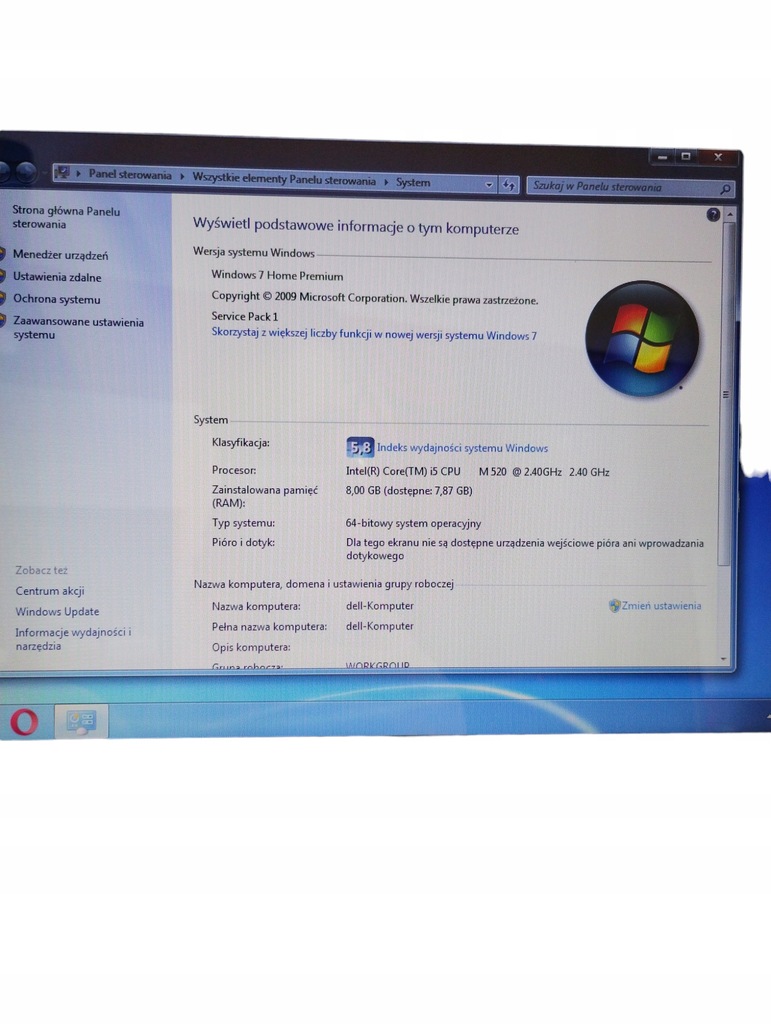Click 64-bitowy system operacyjny text
The image size is (771, 1024).
click(x=413, y=523)
